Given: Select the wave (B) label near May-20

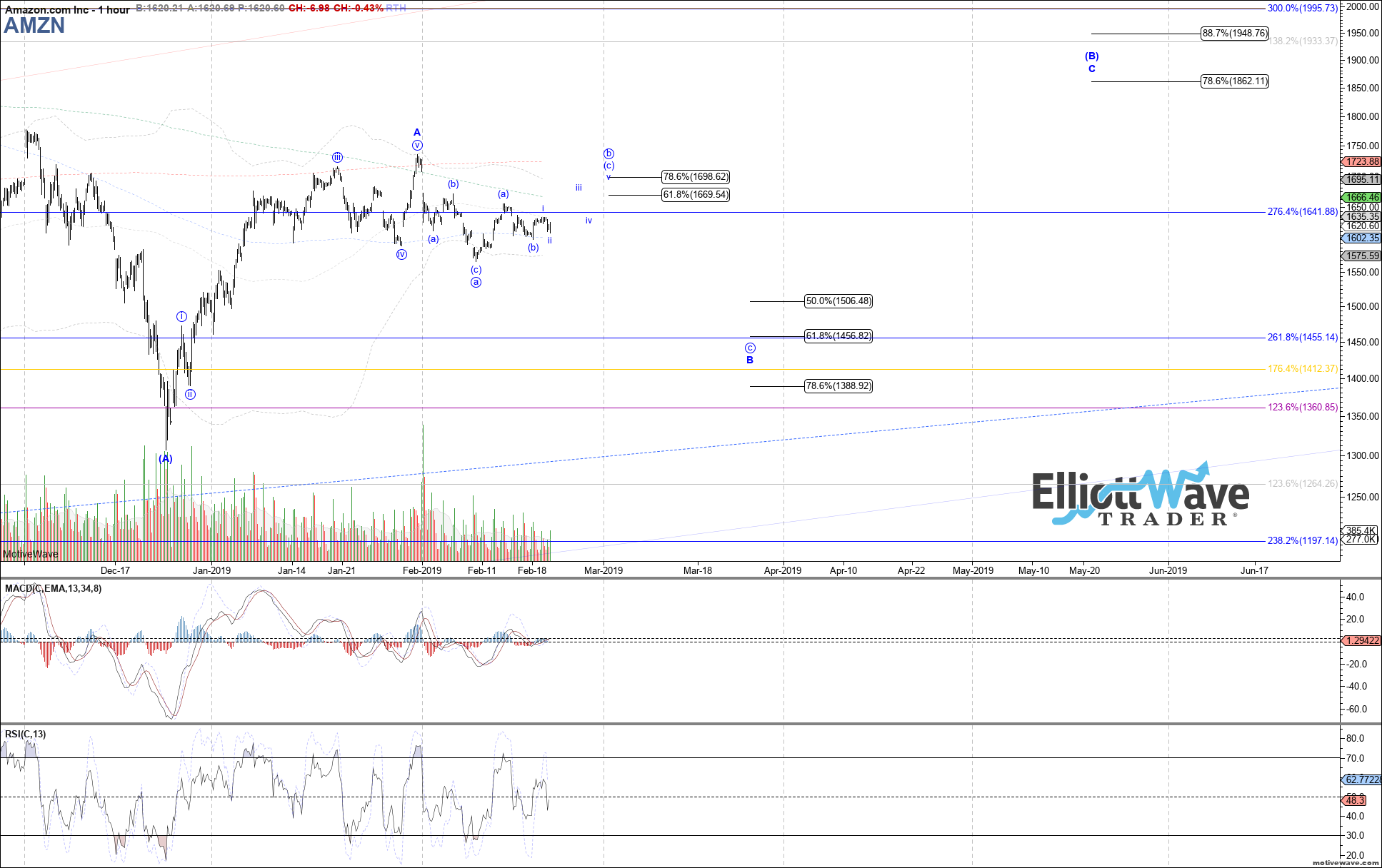Looking at the screenshot, I should [1092, 56].
